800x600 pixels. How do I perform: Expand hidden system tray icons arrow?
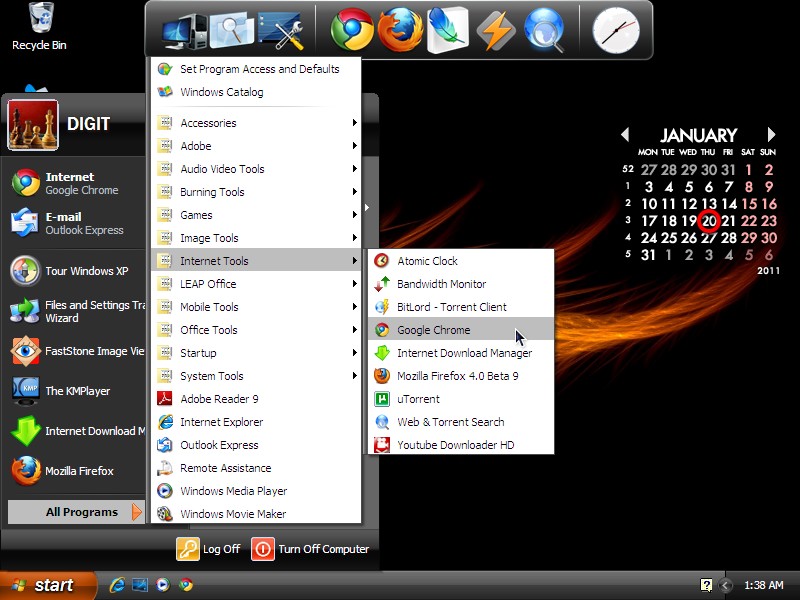pos(725,585)
